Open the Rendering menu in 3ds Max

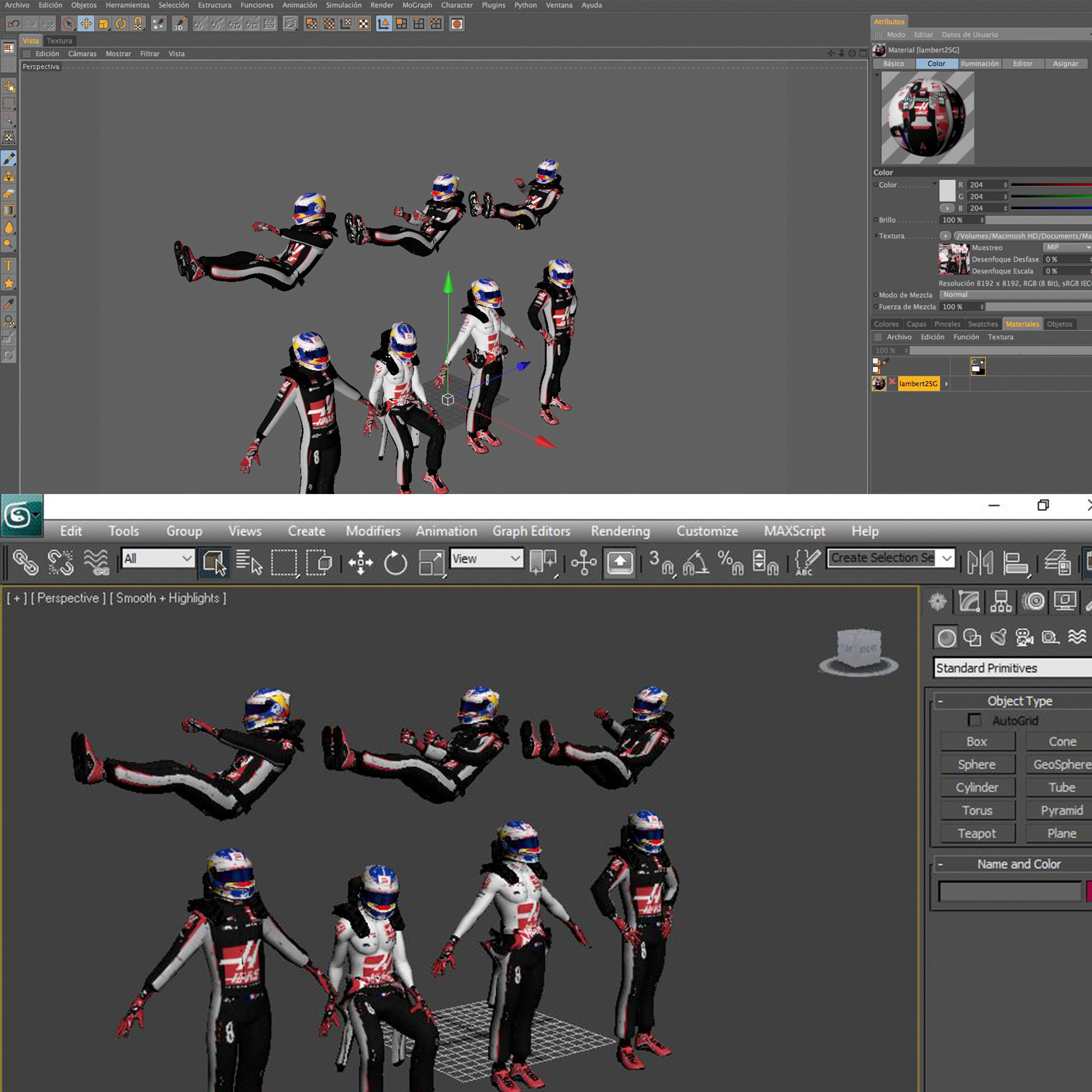coord(620,531)
